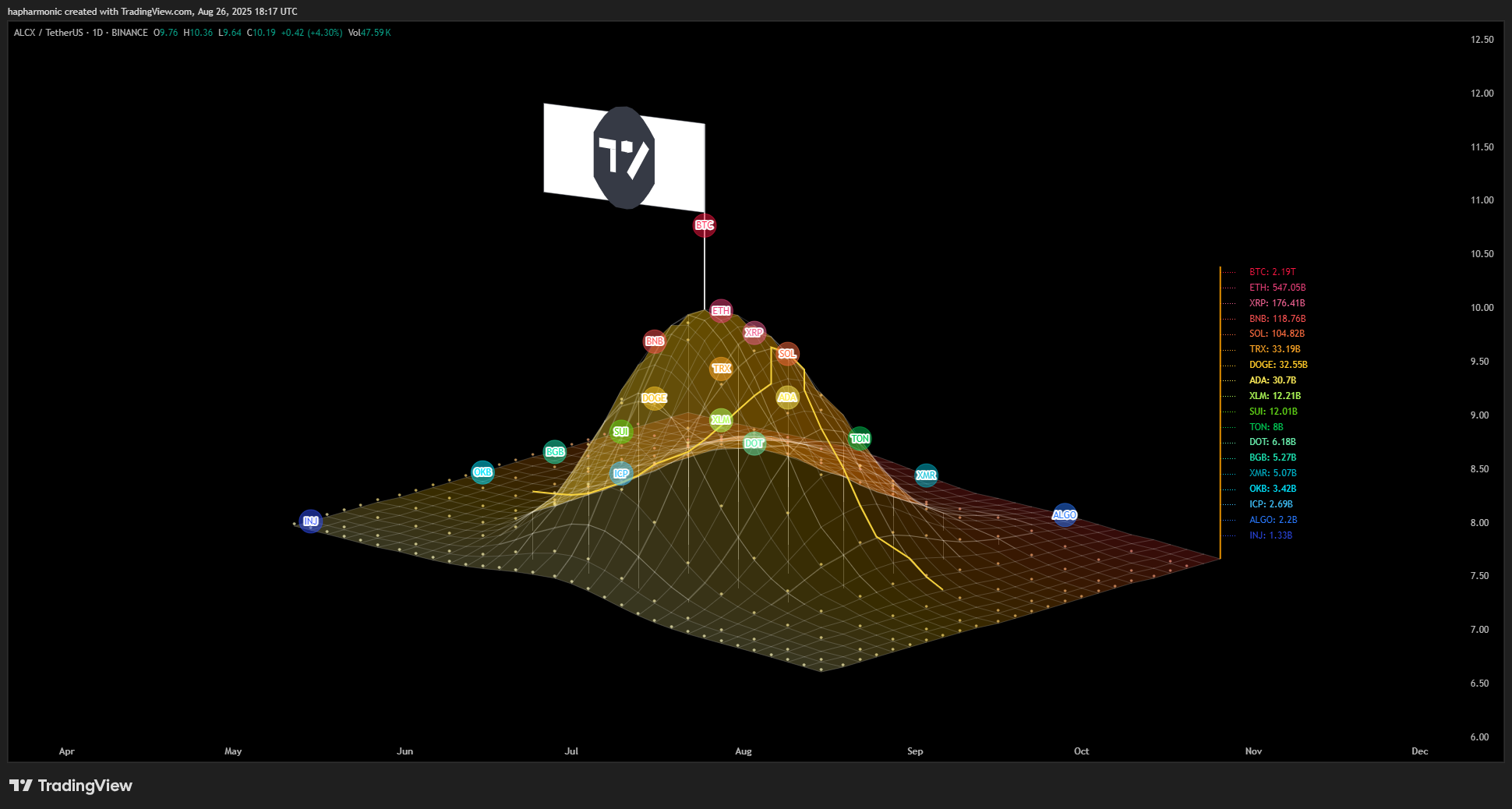Click the close value C10.19
Viewport: 1512px width, 809px height.
click(261, 33)
